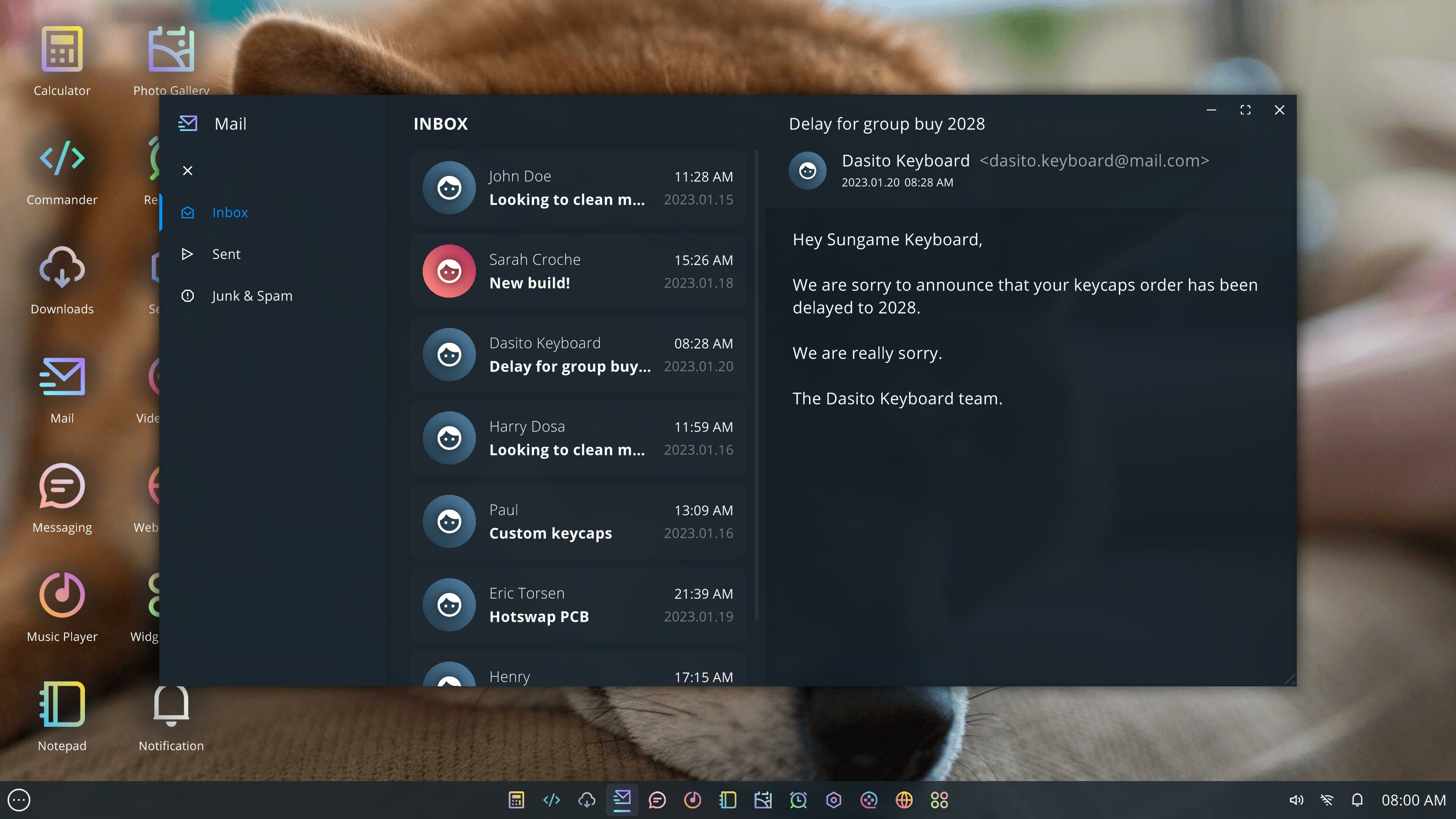Image resolution: width=1456 pixels, height=819 pixels.
Task: Open Photo Gallery from the taskbar
Action: coord(763,800)
